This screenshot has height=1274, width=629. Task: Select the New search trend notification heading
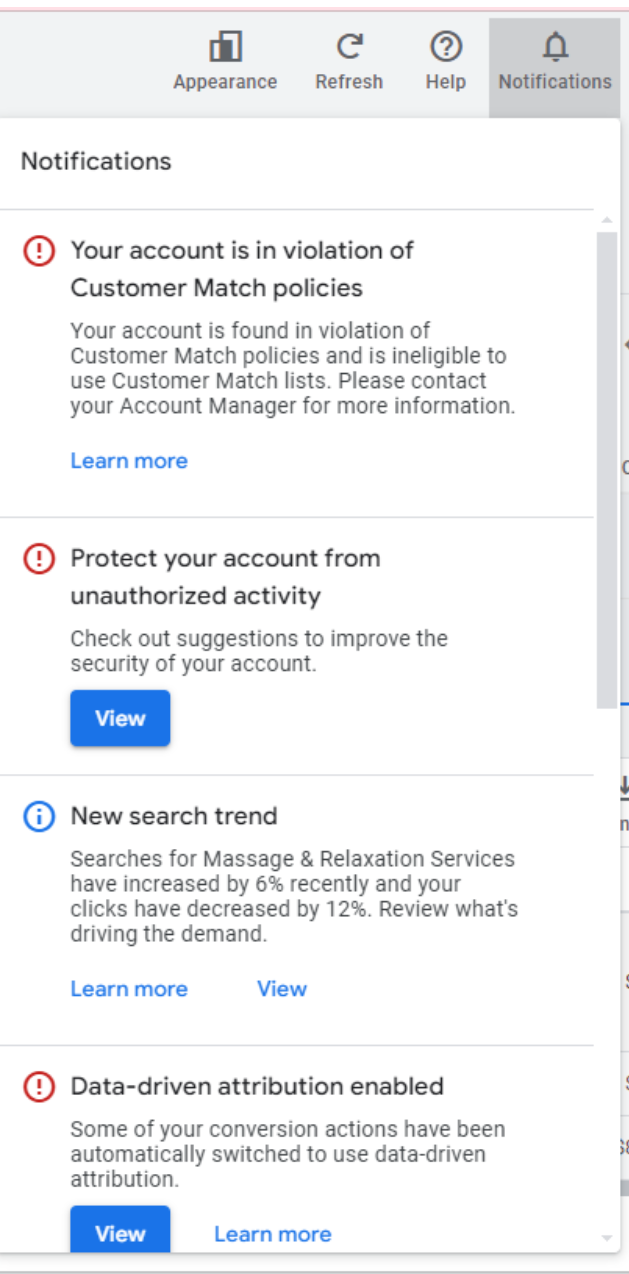174,816
